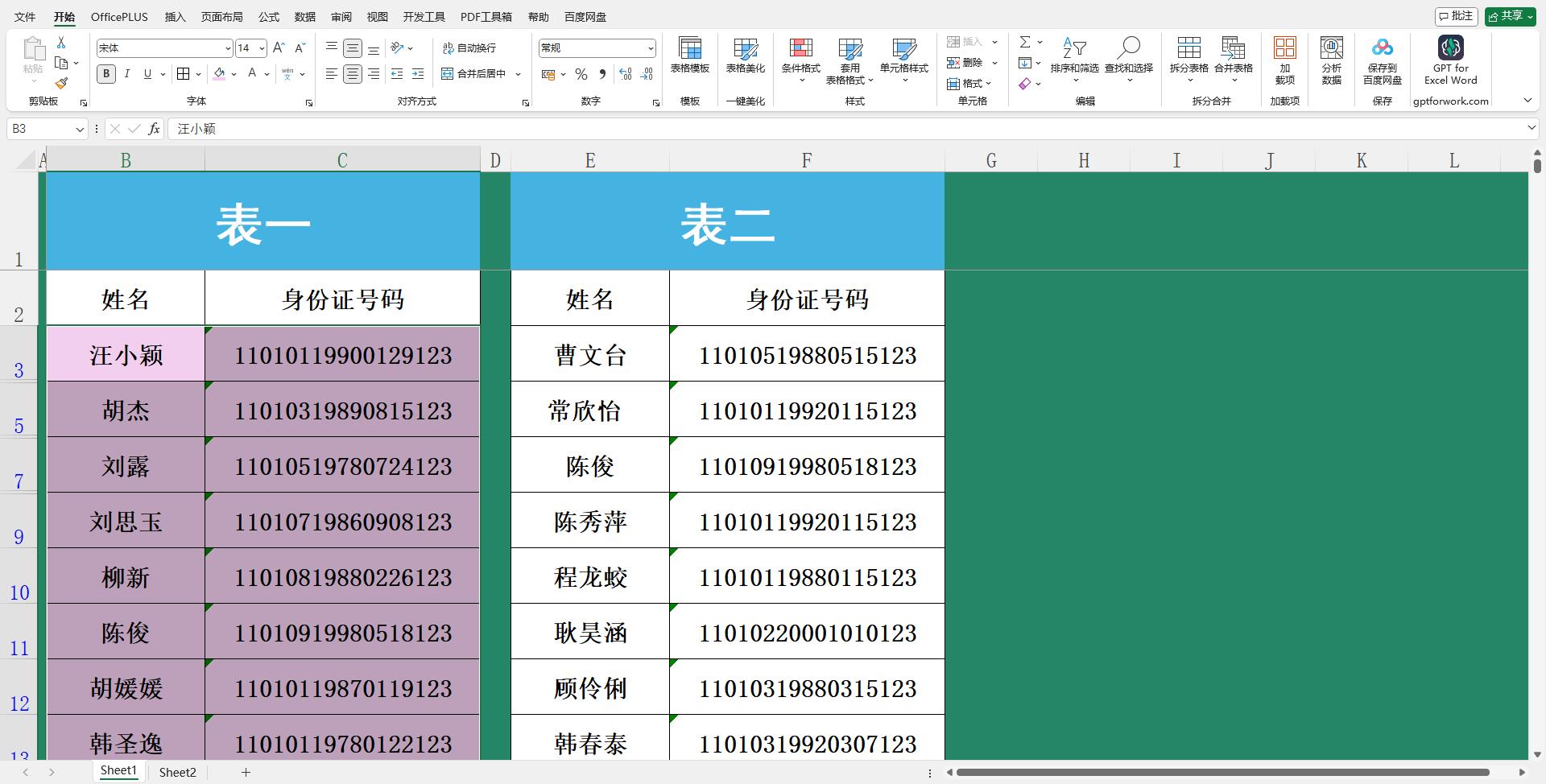Screen dimensions: 1546x784
Task: Click the 批注 comments button
Action: click(1456, 16)
